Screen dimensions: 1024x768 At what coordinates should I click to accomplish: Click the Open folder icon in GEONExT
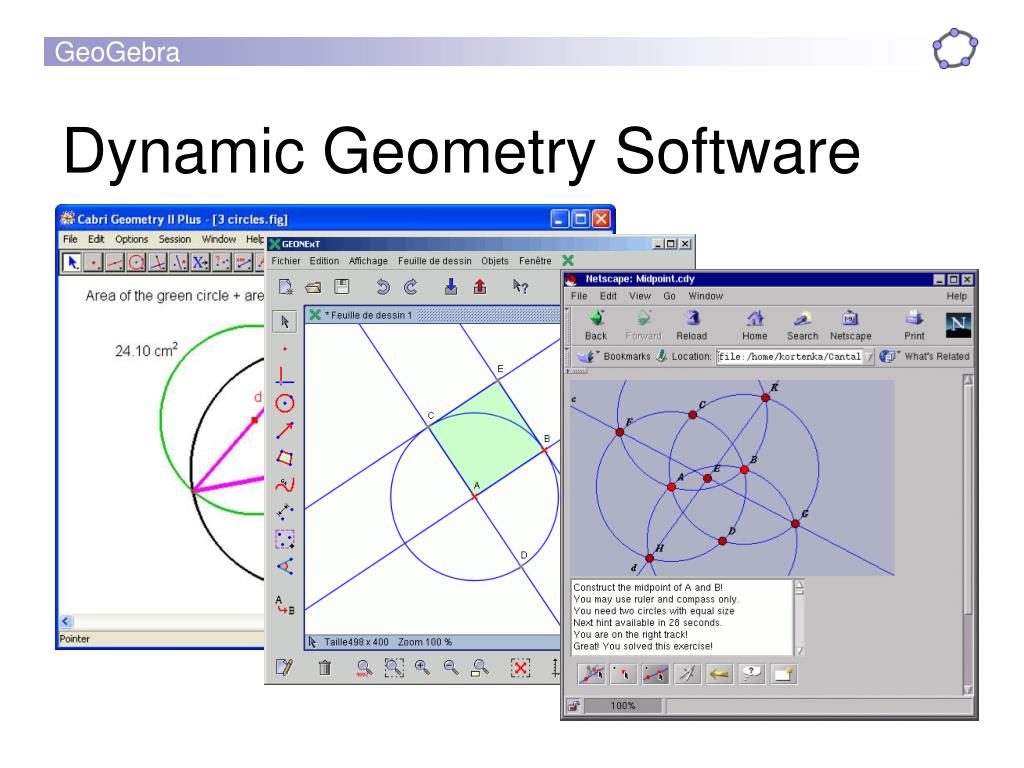click(313, 287)
